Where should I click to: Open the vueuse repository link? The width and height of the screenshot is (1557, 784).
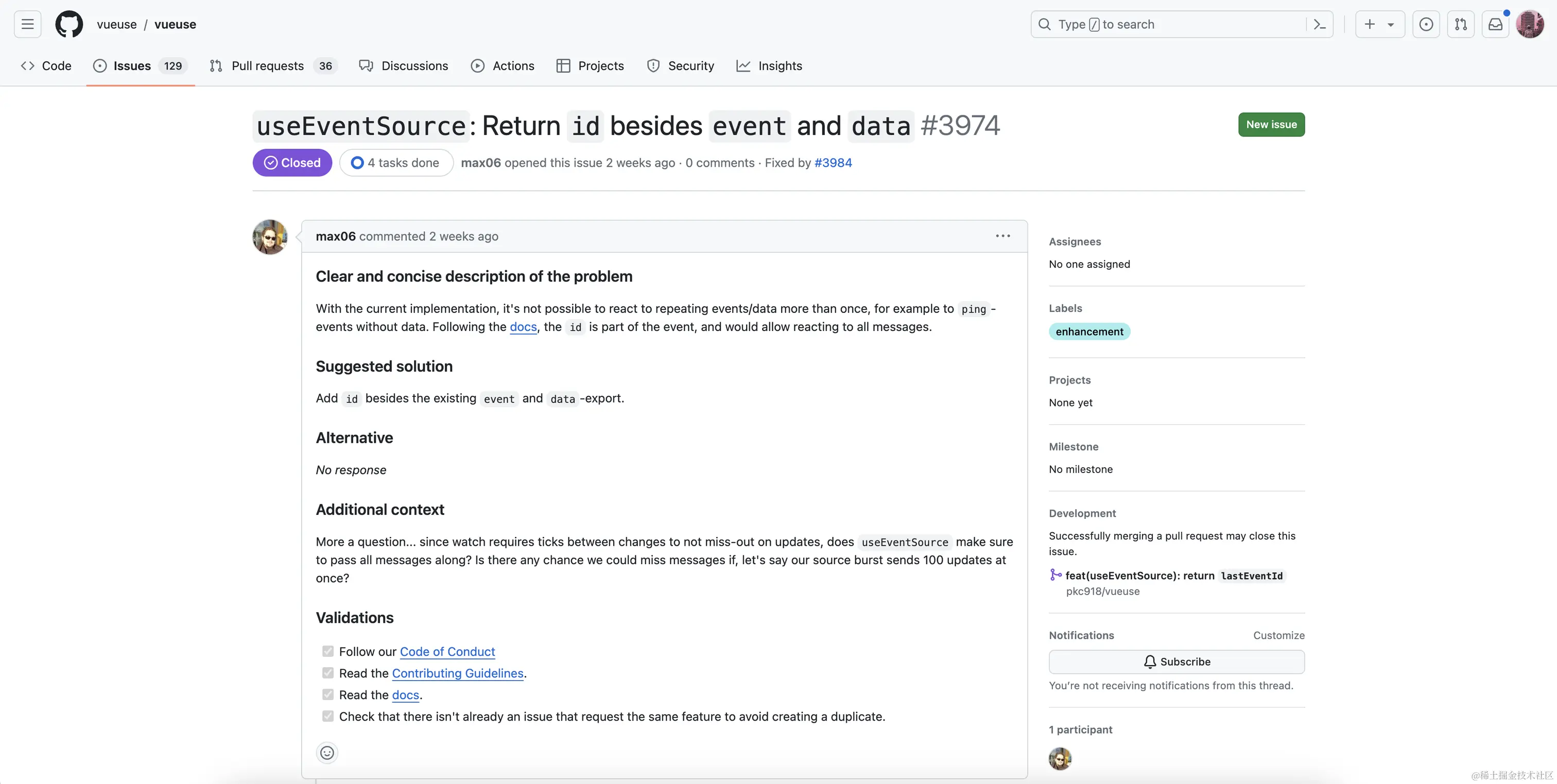pyautogui.click(x=175, y=24)
